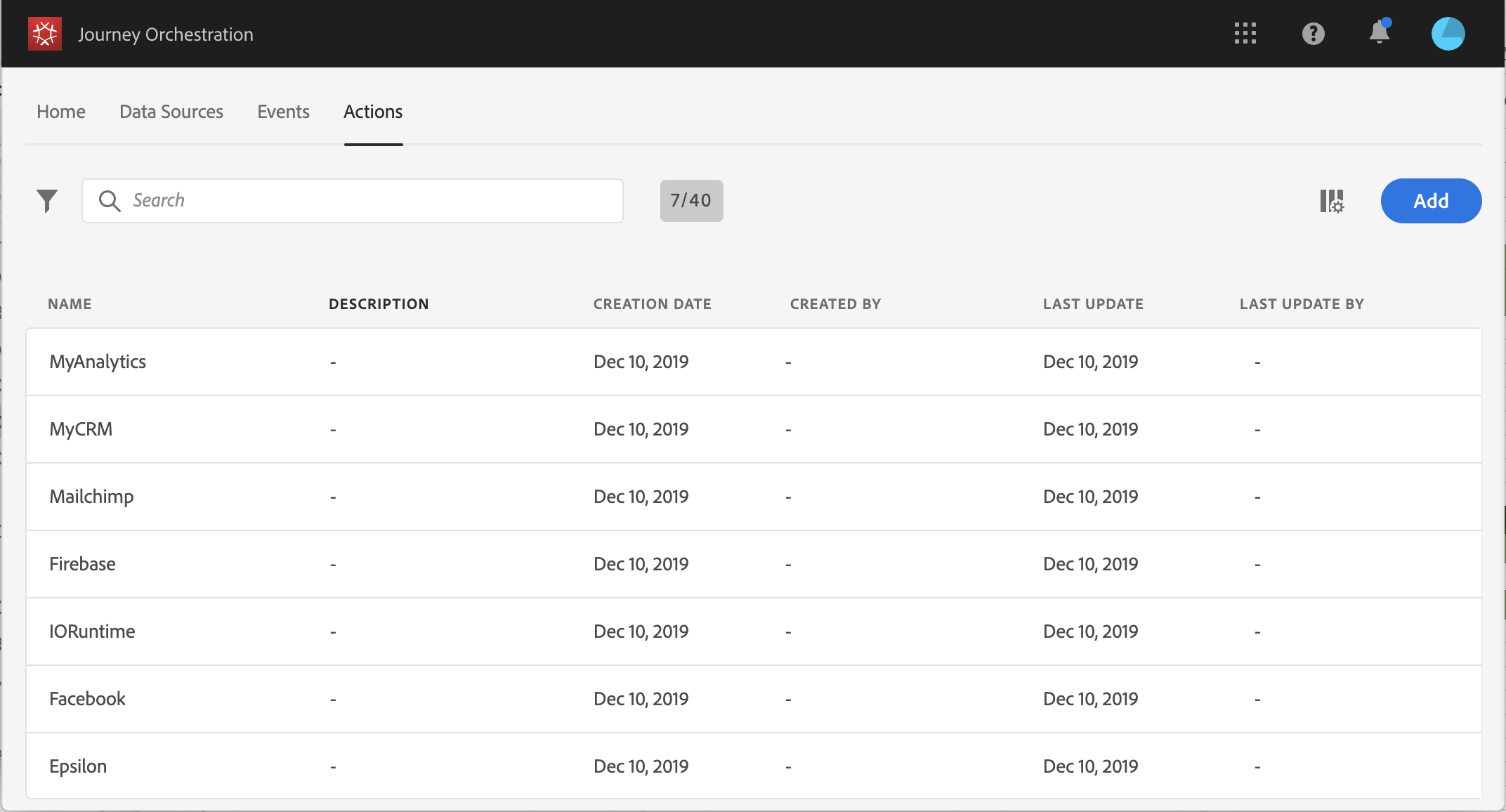Viewport: 1506px width, 812px height.
Task: Open the filter funnel icon
Action: point(47,201)
